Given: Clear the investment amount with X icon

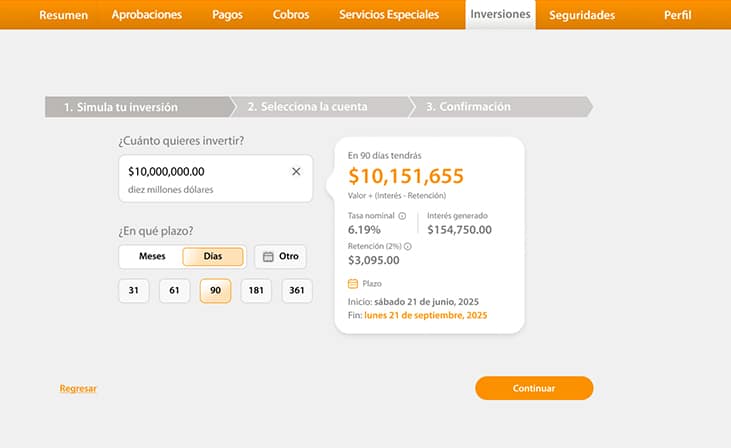Looking at the screenshot, I should [296, 172].
